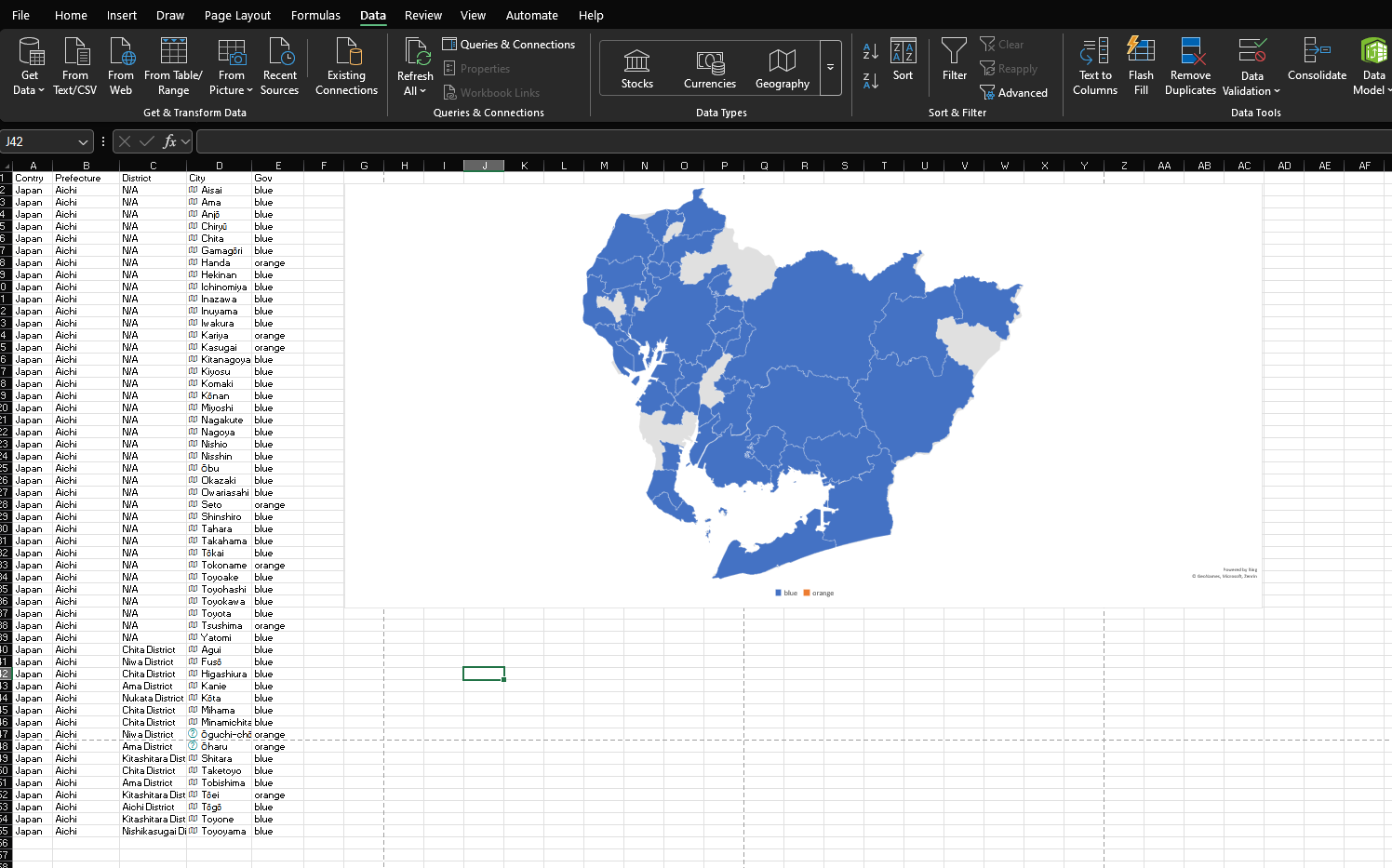Open the Automate tab
Viewport: 1392px width, 868px height.
point(531,15)
